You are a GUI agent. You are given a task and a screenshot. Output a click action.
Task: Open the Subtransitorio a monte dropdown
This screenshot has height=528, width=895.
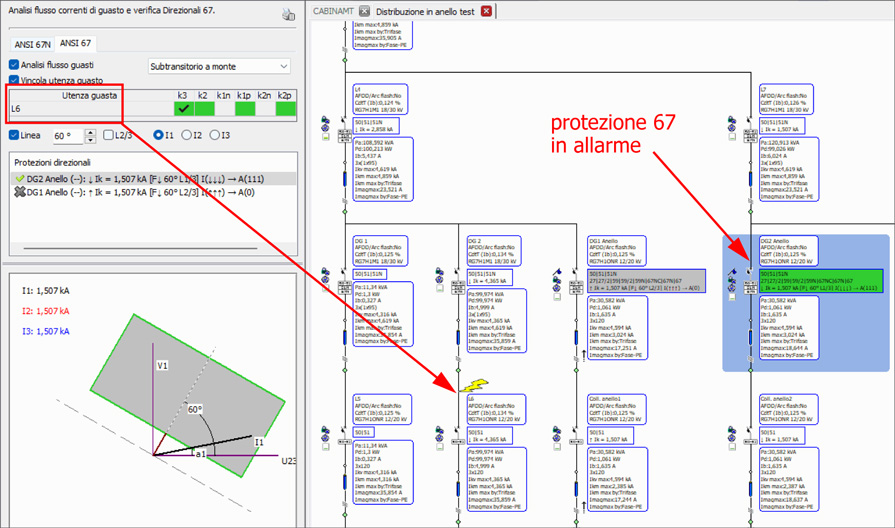point(219,66)
